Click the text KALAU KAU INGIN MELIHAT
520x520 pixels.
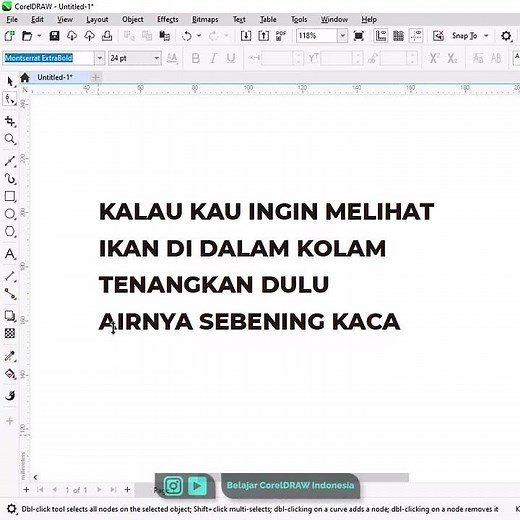(266, 211)
